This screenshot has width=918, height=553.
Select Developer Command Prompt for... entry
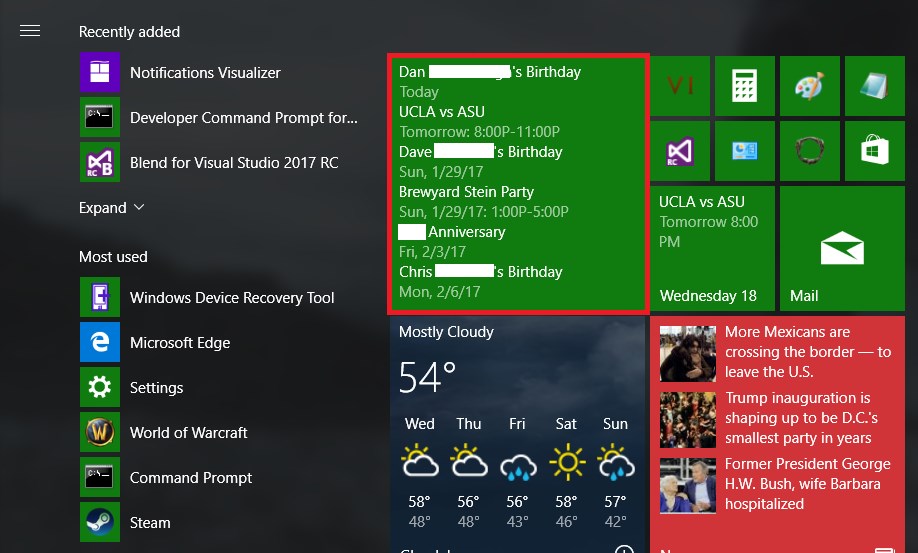click(244, 118)
